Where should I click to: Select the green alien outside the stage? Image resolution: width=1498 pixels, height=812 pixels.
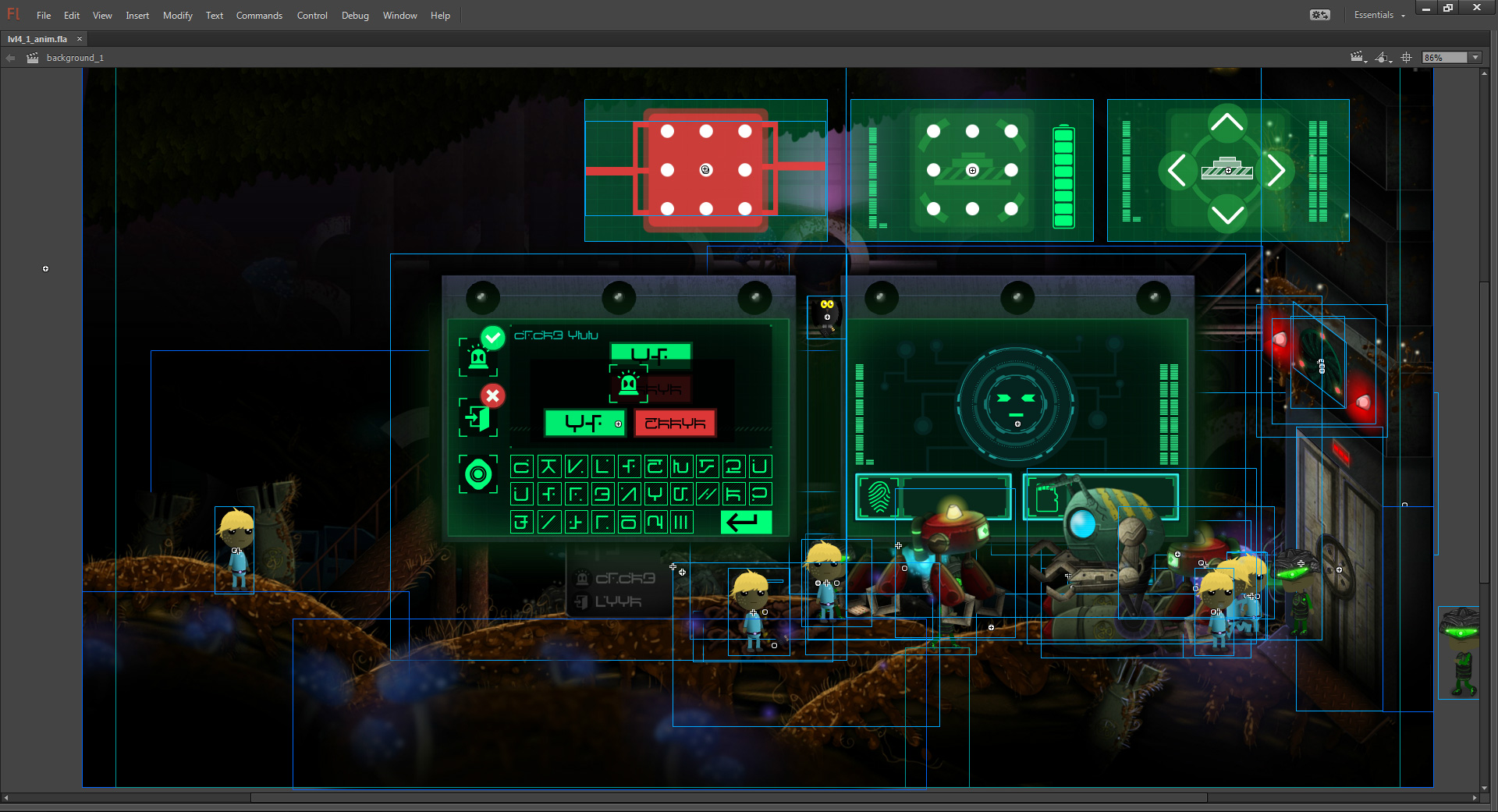(1460, 652)
